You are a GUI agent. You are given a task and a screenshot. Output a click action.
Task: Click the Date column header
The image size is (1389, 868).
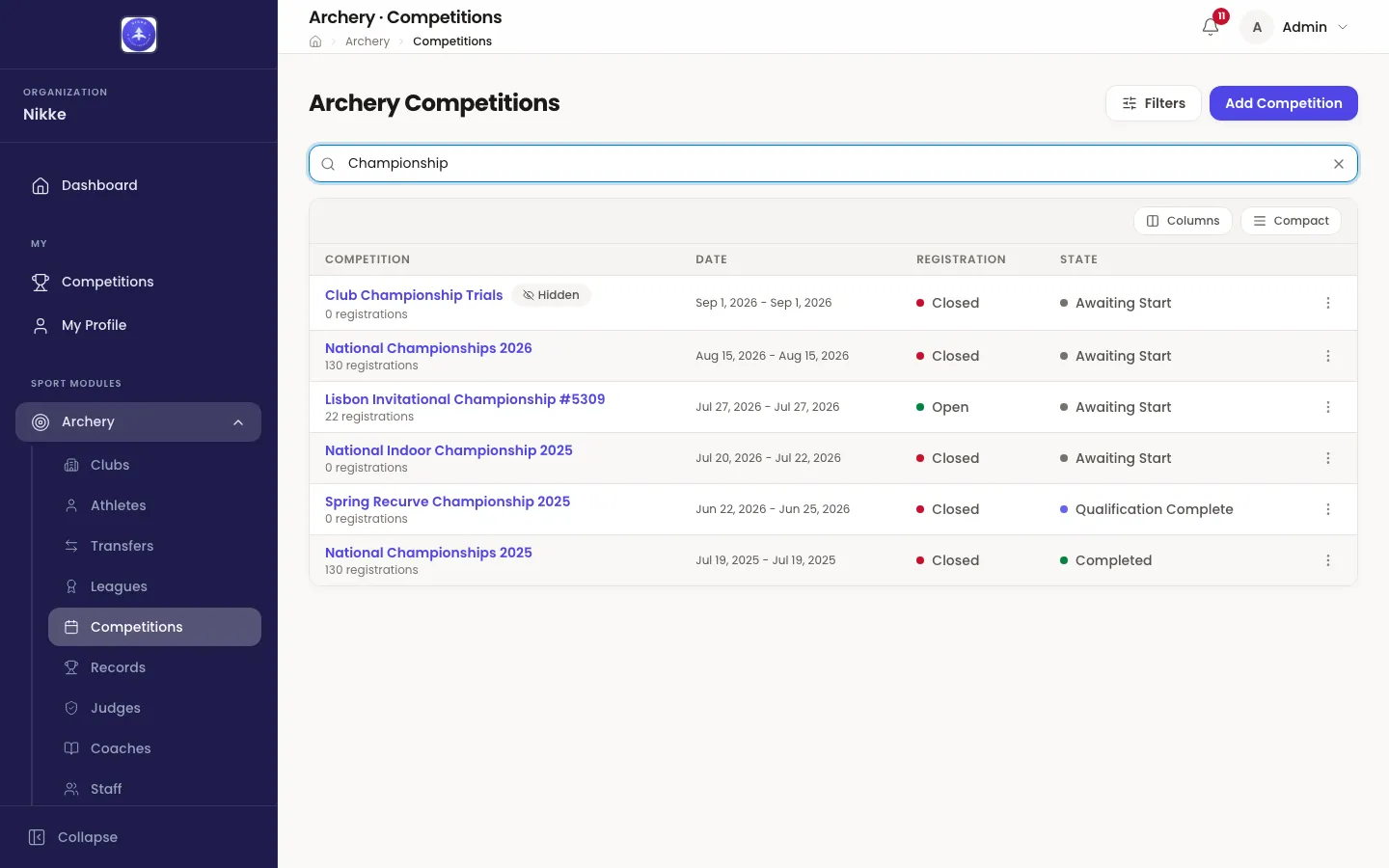[x=711, y=259]
